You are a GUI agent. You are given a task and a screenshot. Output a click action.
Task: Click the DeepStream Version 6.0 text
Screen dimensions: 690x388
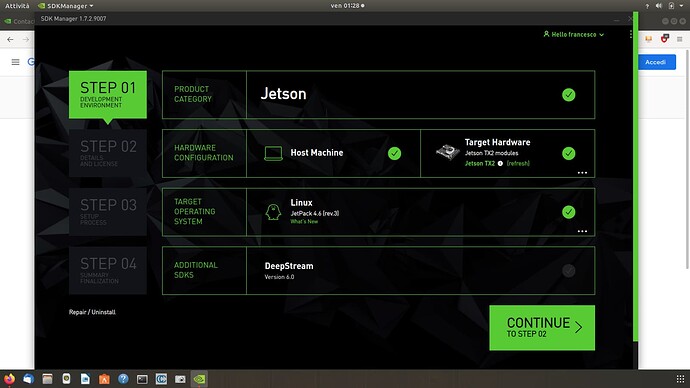pos(289,271)
